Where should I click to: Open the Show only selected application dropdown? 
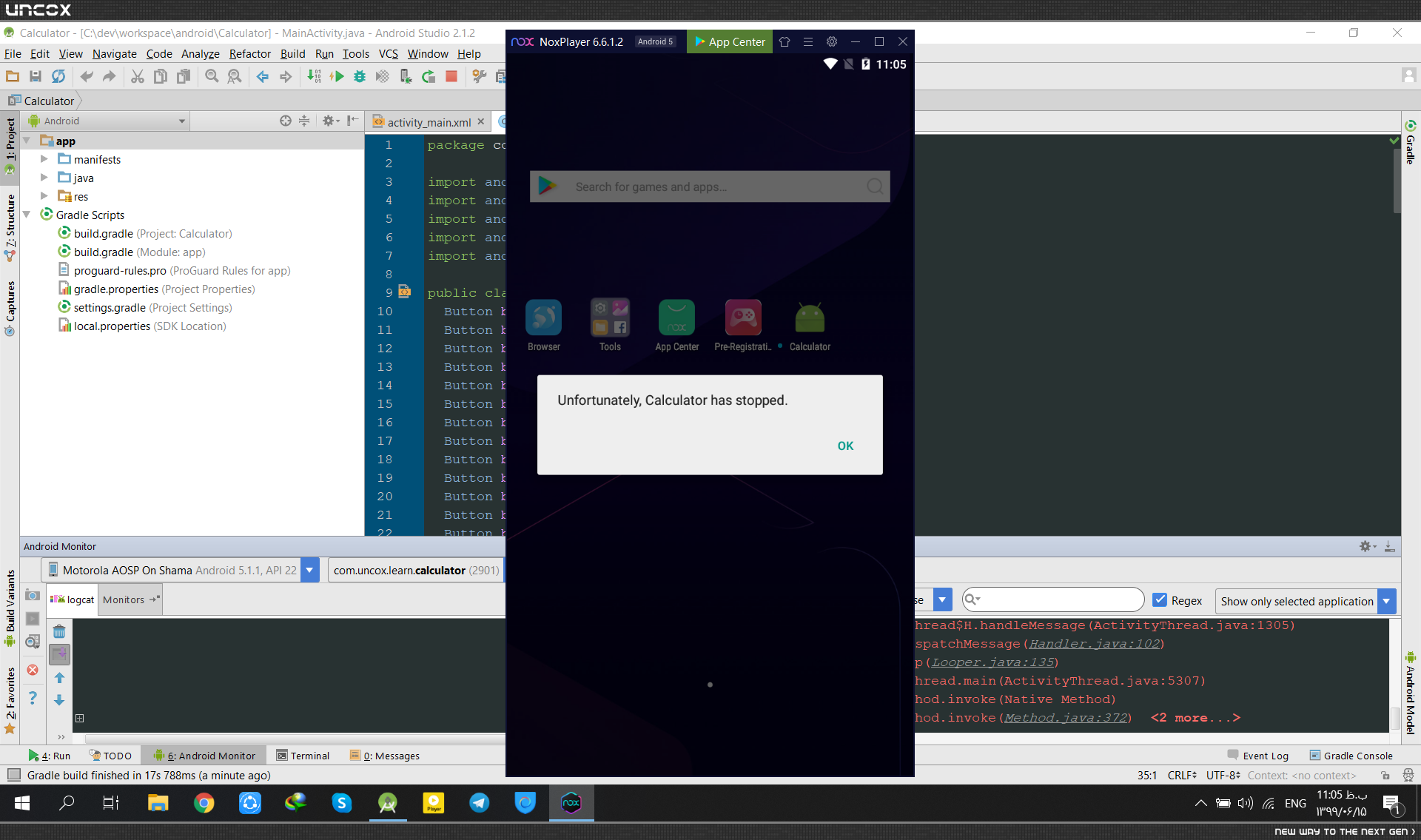pyautogui.click(x=1305, y=601)
